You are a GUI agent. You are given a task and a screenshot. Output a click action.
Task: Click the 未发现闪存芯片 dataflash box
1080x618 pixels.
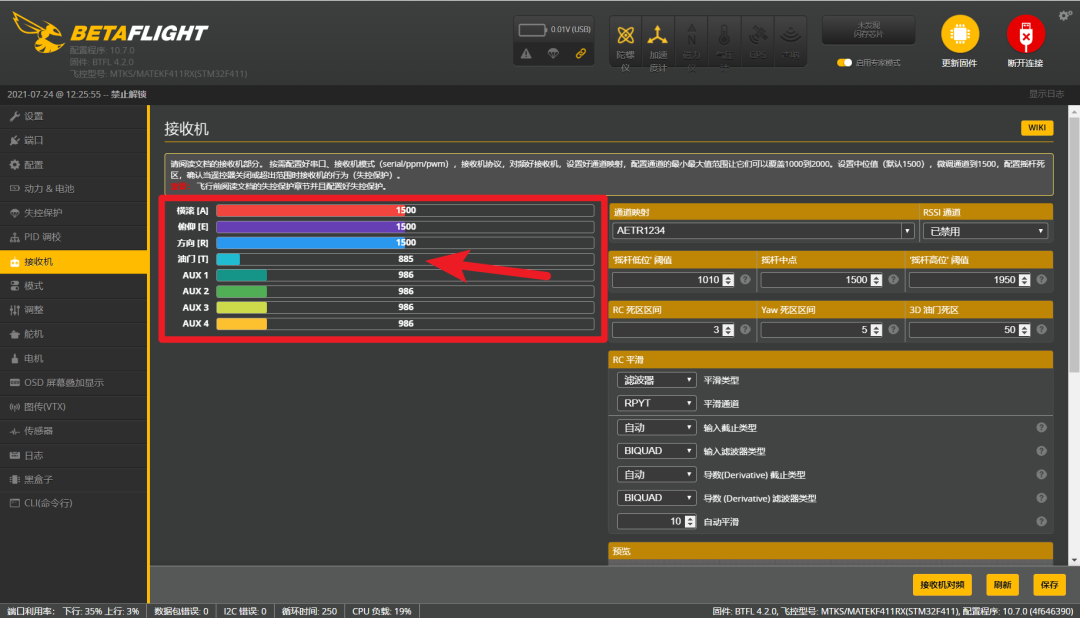(x=869, y=30)
